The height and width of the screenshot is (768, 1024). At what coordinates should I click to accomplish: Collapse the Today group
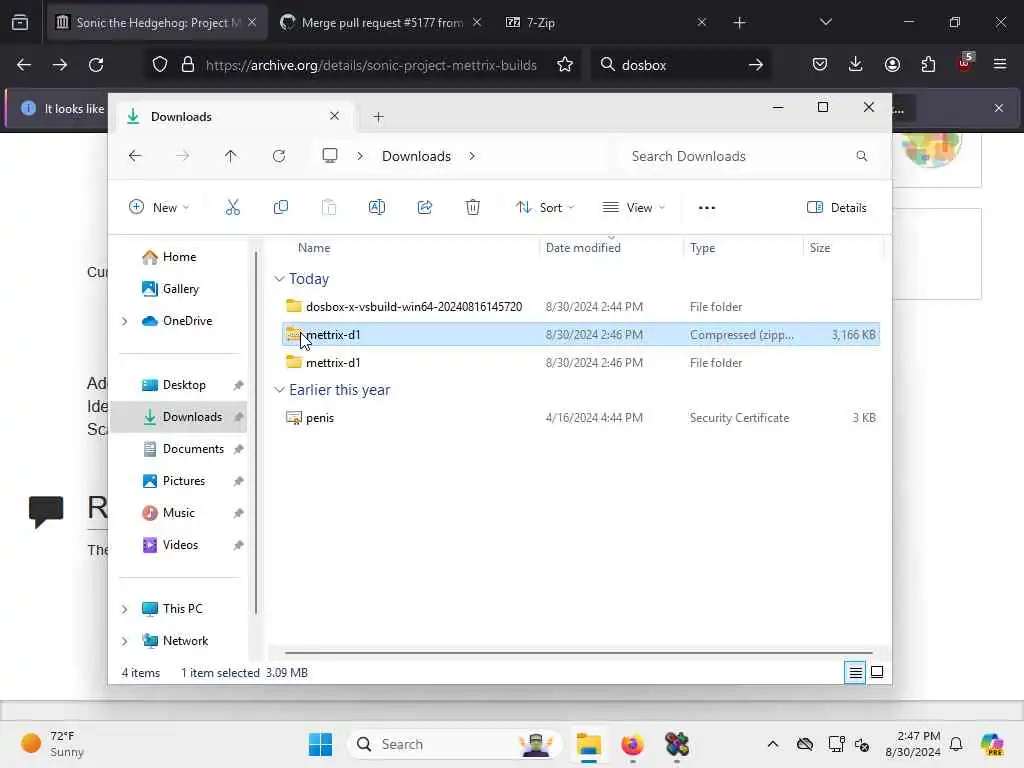coord(279,279)
